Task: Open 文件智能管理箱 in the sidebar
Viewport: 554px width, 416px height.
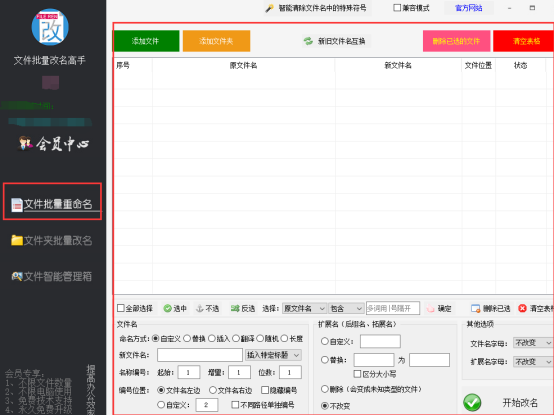Action: point(52,276)
